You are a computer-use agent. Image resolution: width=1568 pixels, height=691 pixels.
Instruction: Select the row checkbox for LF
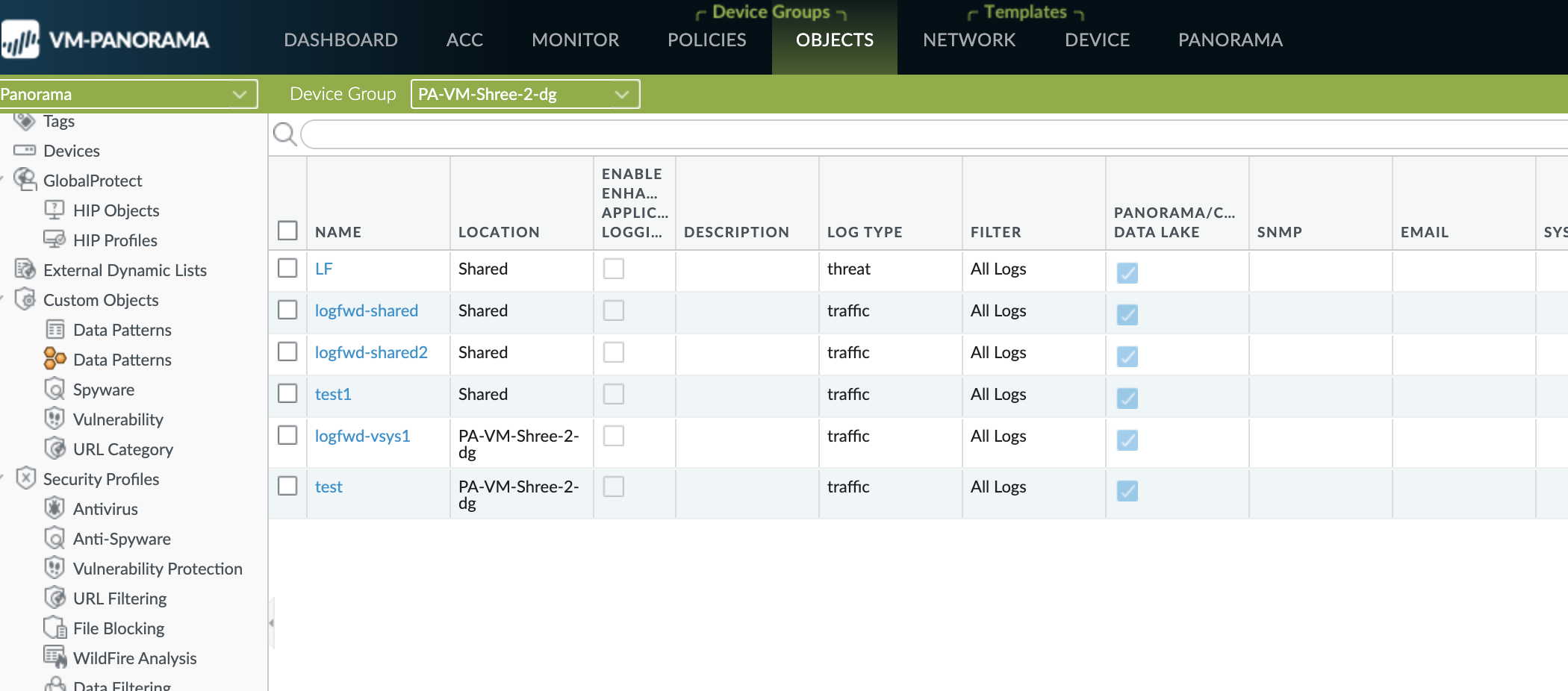[287, 268]
